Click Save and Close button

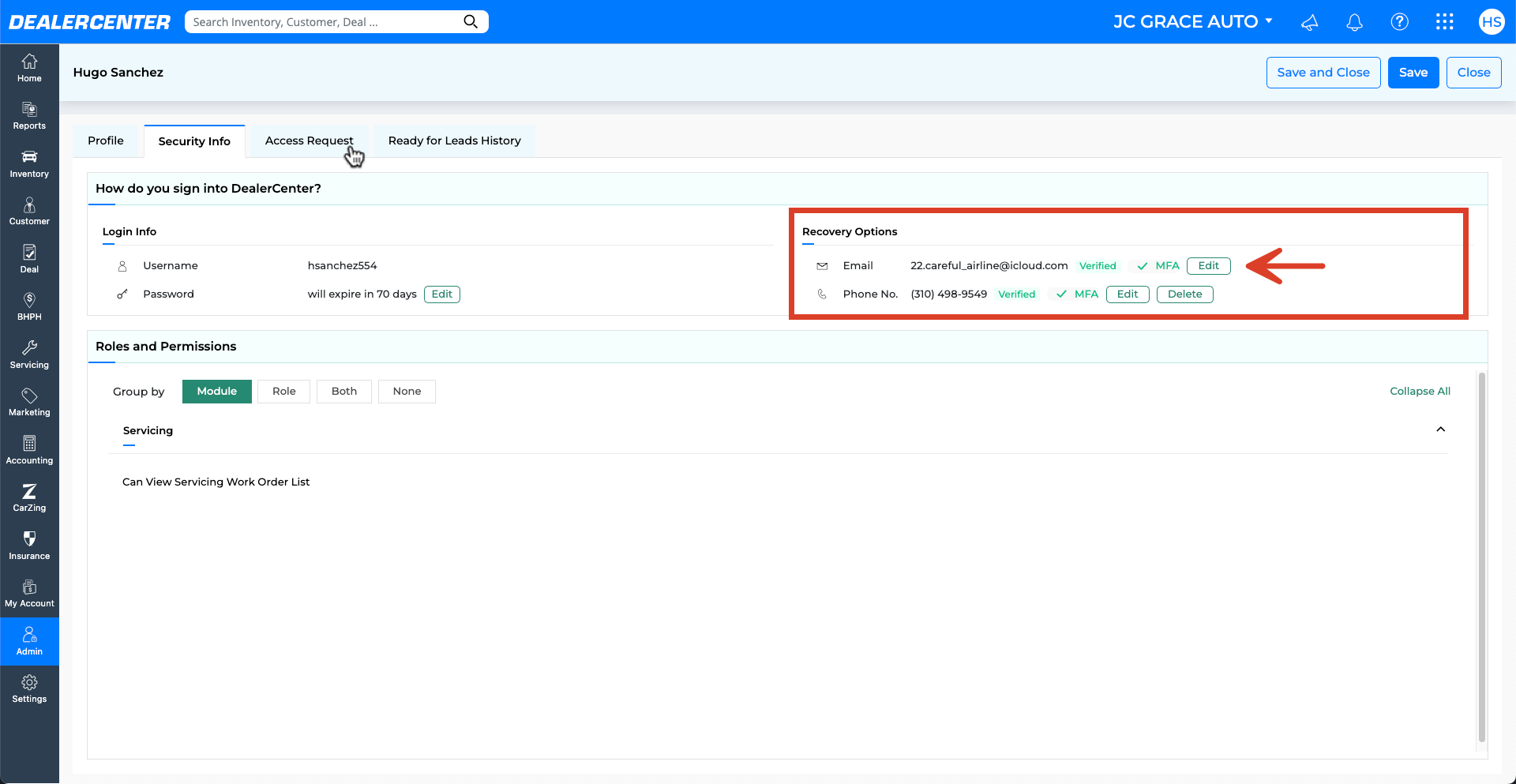[x=1323, y=73]
